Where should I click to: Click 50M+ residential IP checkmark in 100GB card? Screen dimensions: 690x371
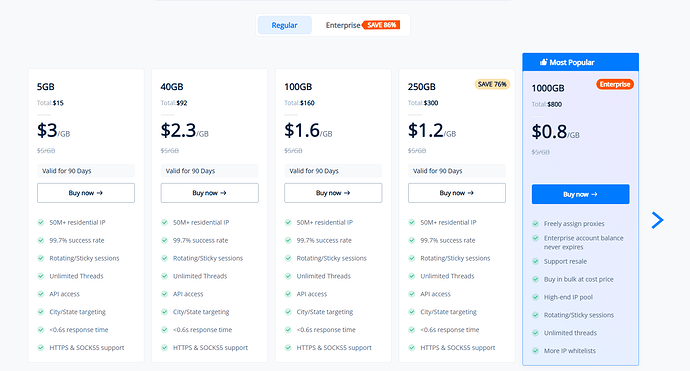288,222
